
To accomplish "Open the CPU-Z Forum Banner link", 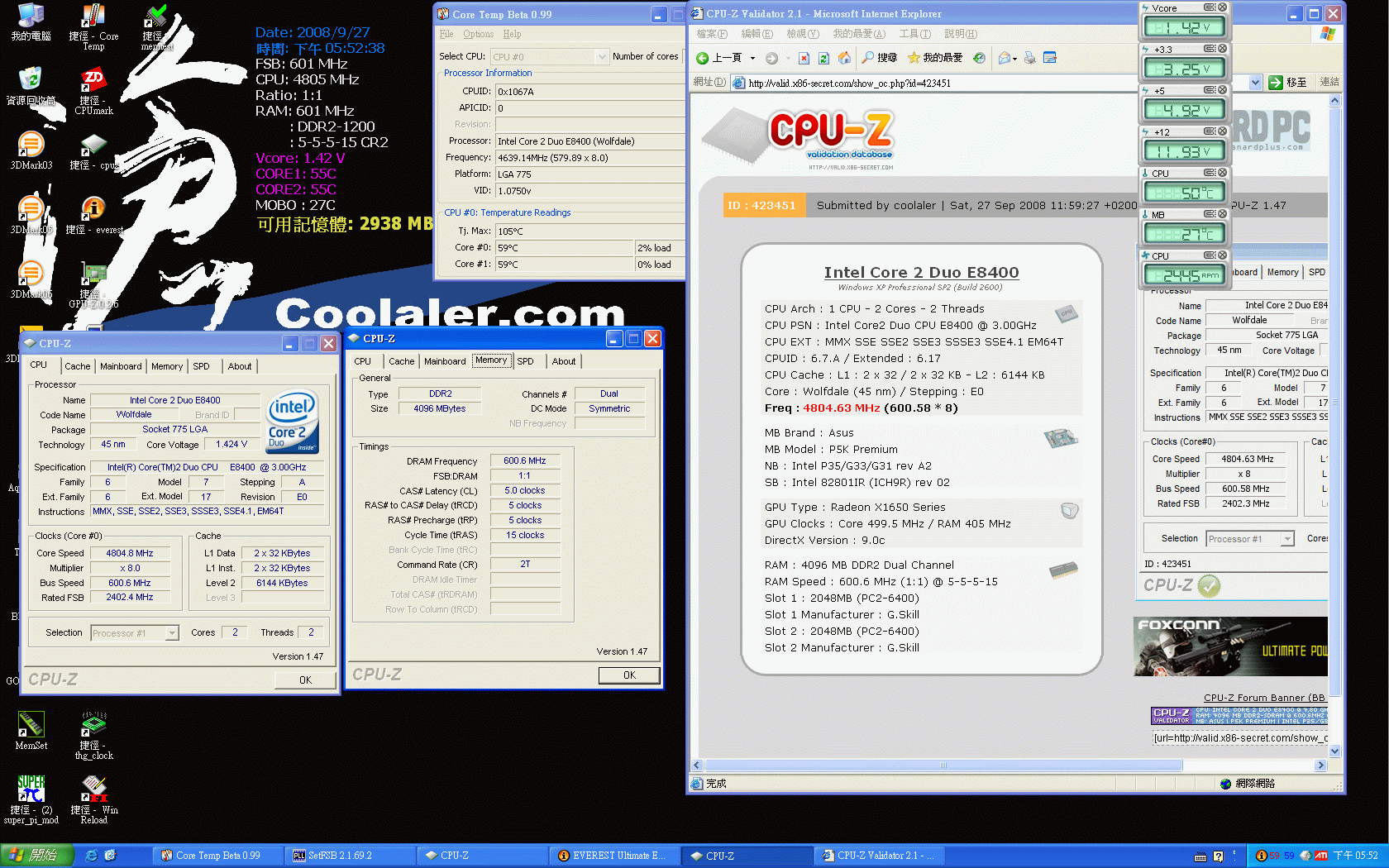I will tap(1265, 698).
